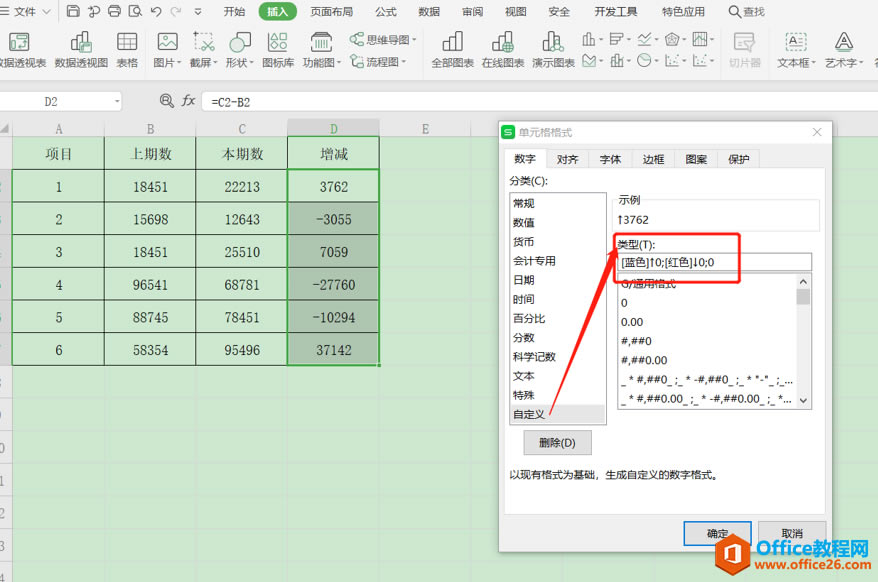The image size is (878, 582).
Task: Click the Undo arrow icon
Action: tap(156, 11)
